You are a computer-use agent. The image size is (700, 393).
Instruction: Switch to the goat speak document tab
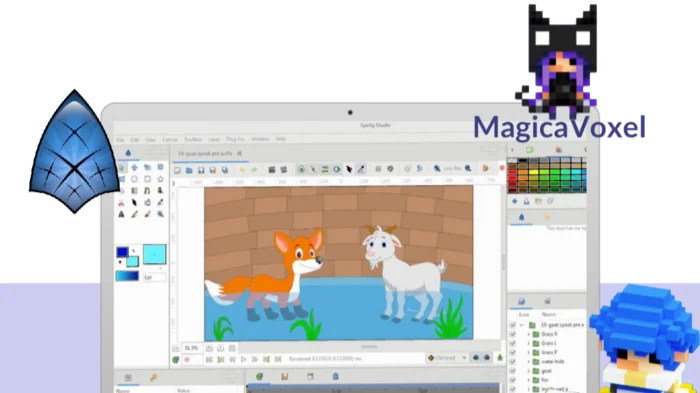coord(205,154)
